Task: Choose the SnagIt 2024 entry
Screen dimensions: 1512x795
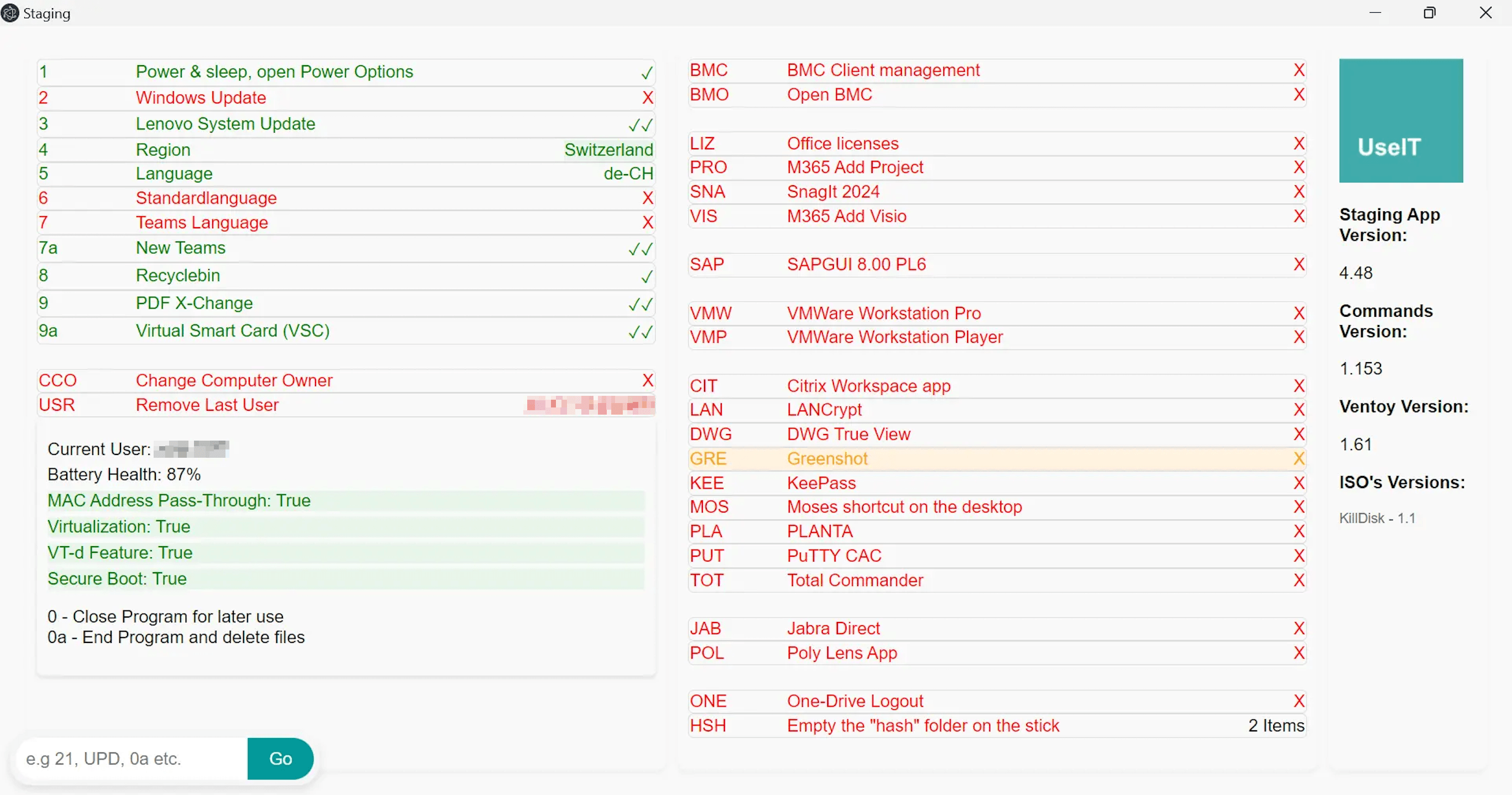Action: 996,192
